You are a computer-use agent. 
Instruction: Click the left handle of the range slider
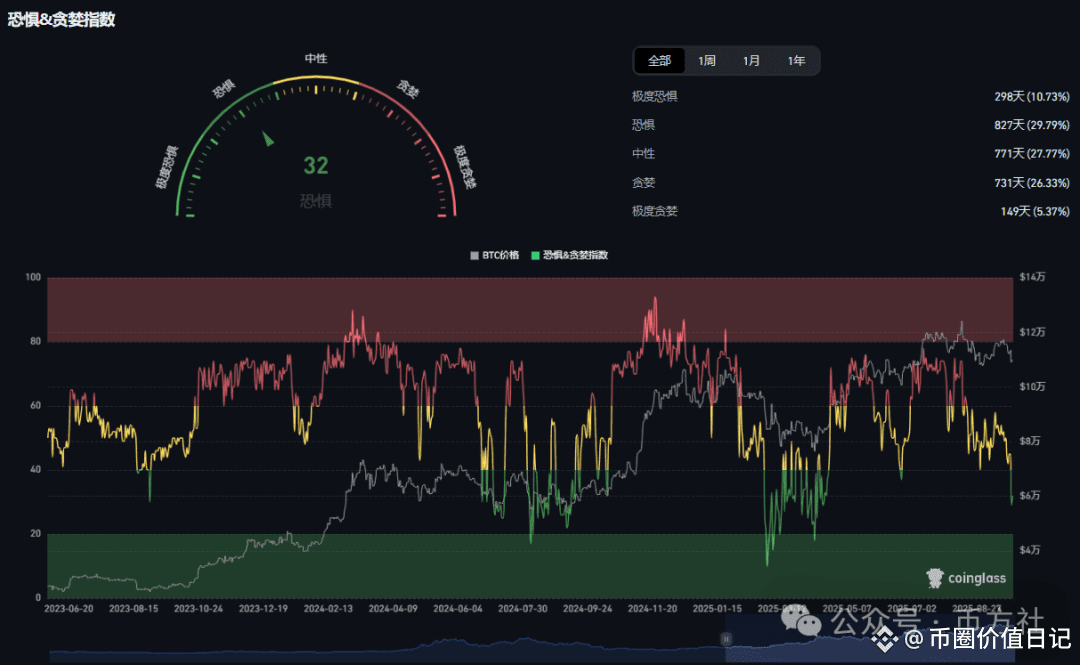point(728,638)
